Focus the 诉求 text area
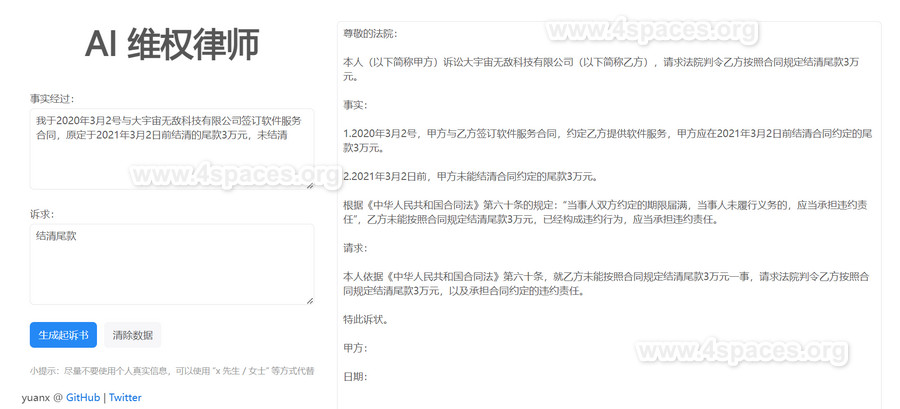 (x=171, y=264)
